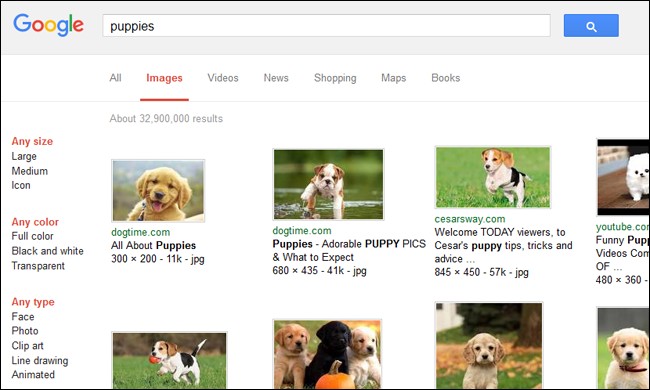
Task: Filter image type by Animated
Action: point(33,375)
